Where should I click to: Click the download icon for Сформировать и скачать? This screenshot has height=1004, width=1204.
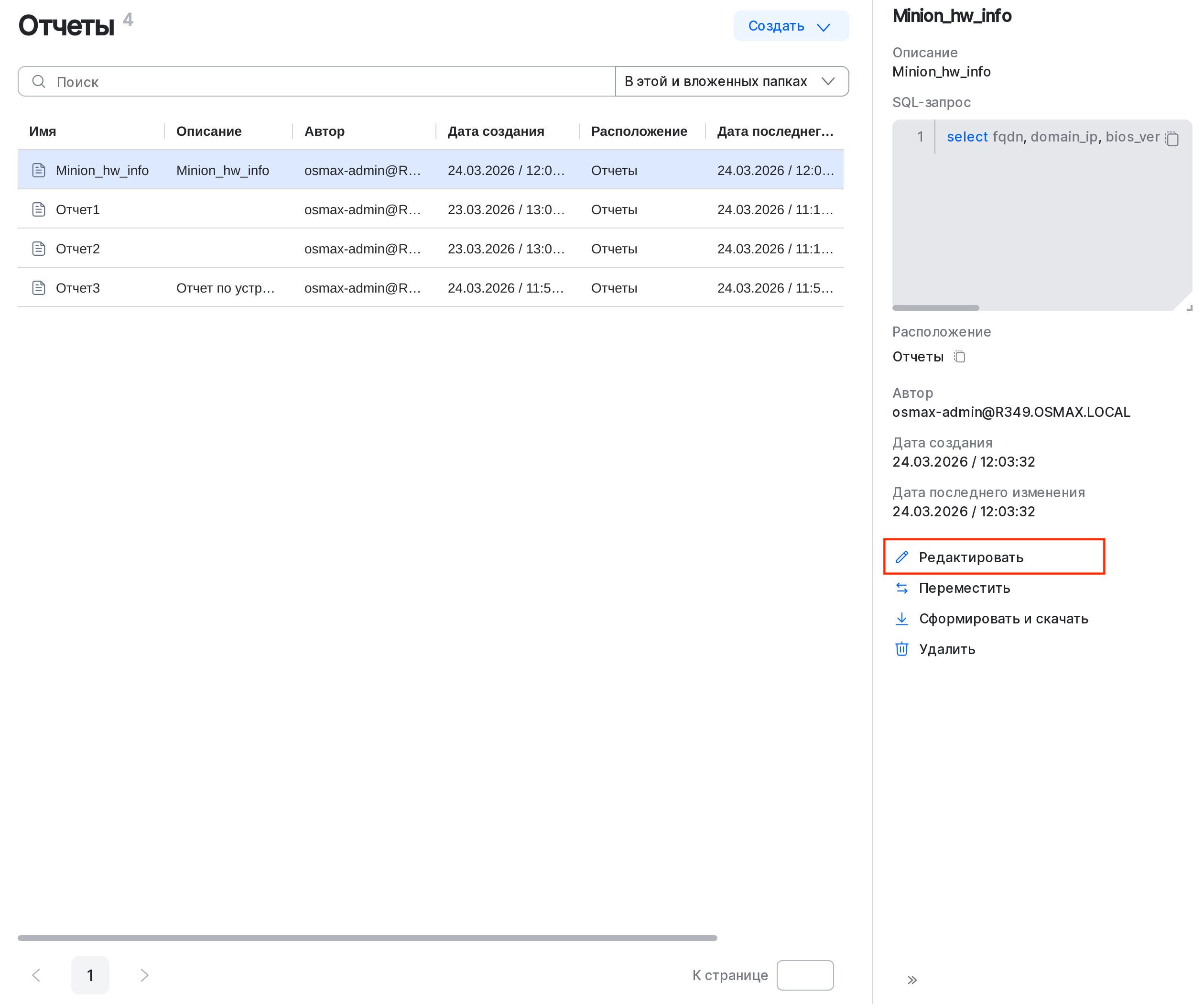point(902,619)
